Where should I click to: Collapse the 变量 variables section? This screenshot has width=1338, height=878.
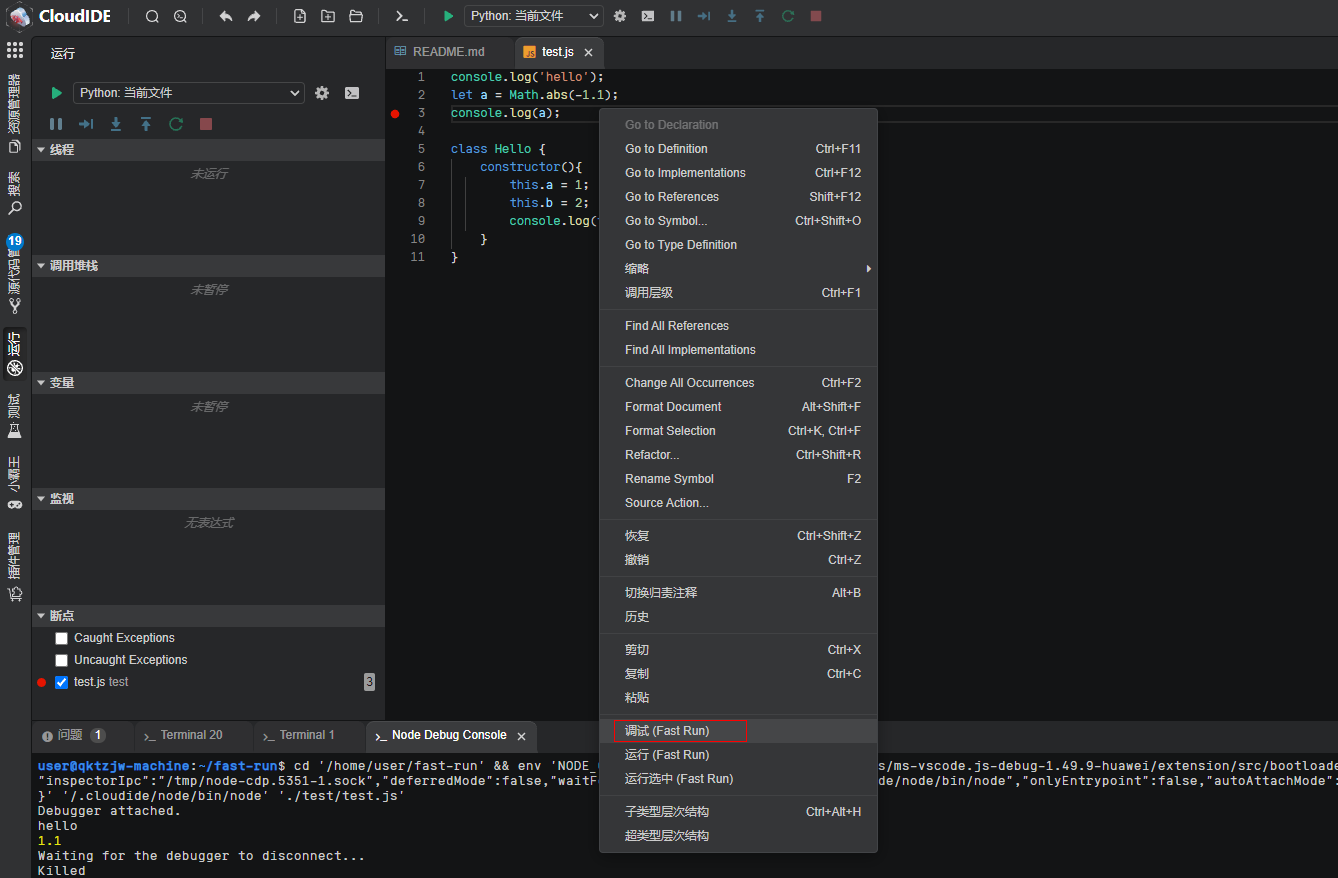coord(62,383)
